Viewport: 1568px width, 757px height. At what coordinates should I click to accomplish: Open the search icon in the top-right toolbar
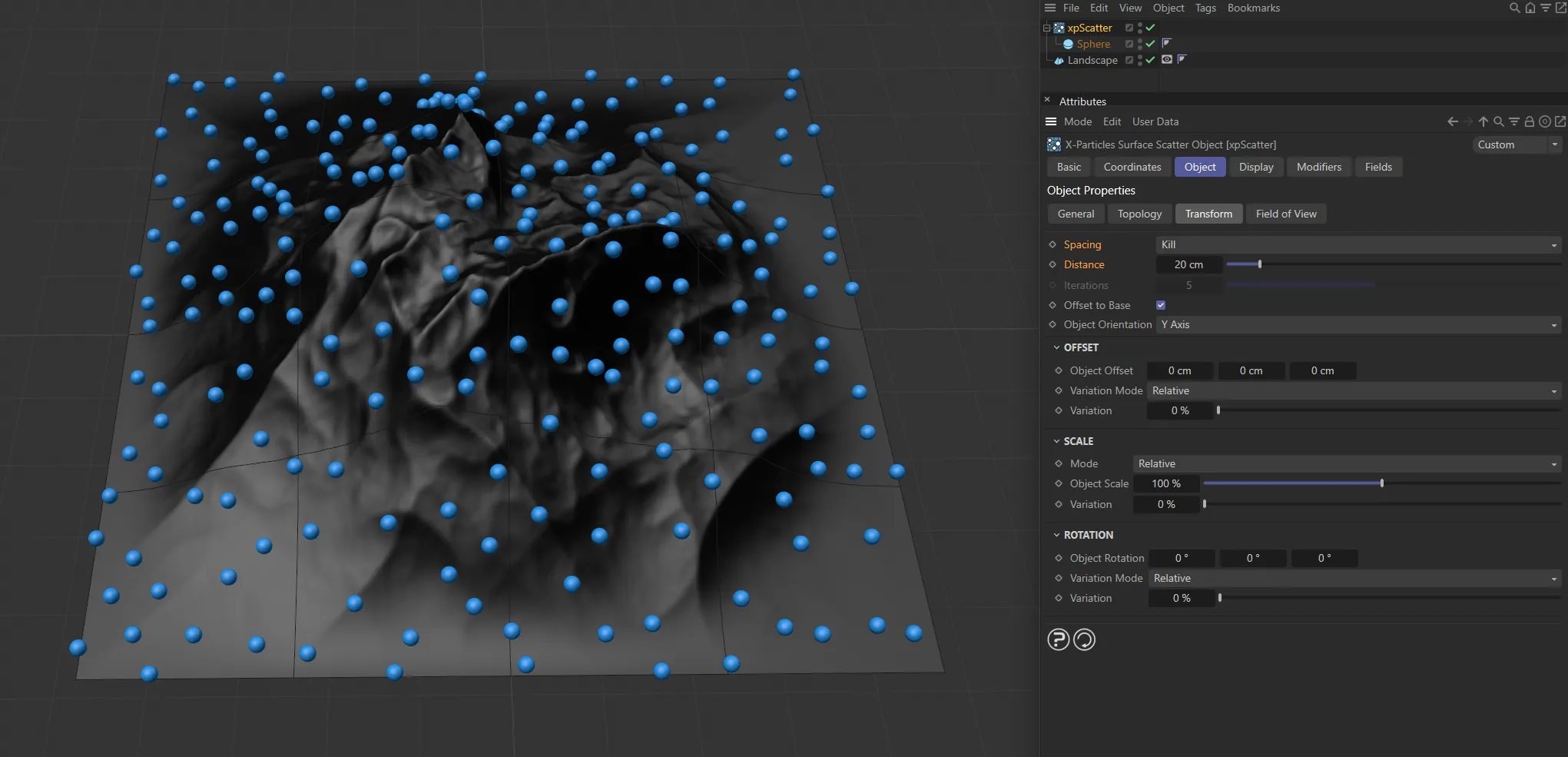[x=1514, y=8]
